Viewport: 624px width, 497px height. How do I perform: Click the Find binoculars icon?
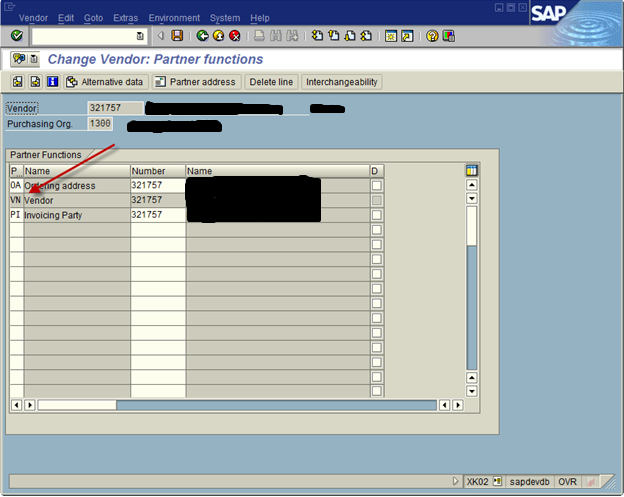[x=275, y=36]
